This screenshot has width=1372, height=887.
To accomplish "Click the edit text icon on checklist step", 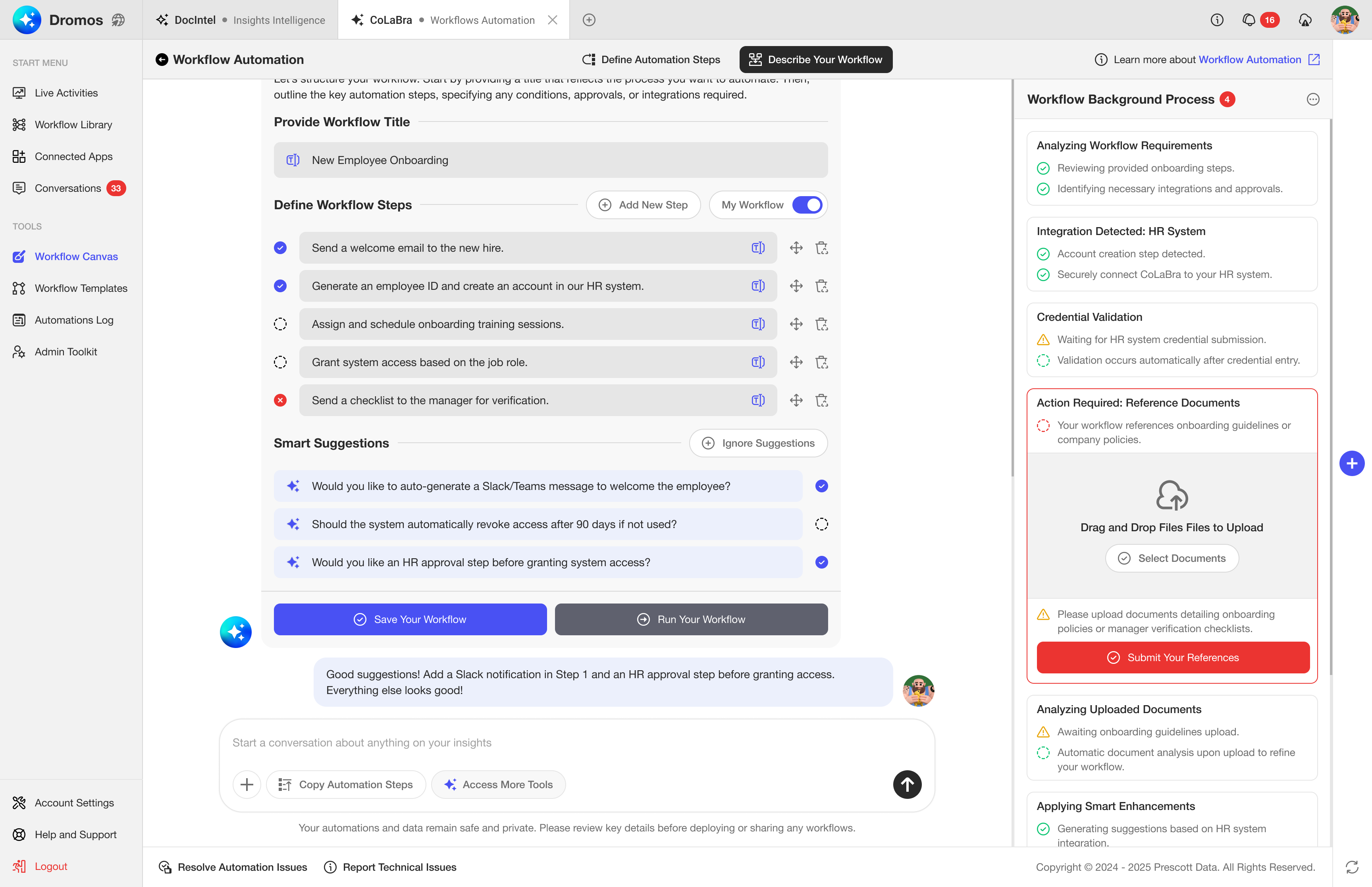I will point(758,400).
